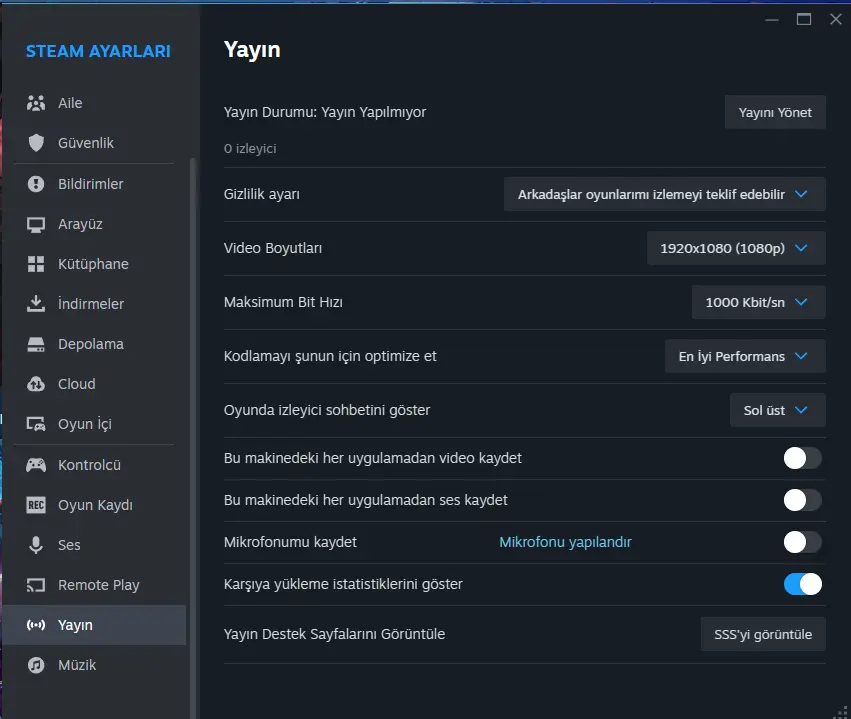The image size is (851, 719).
Task: Open Oyun Kaydı settings label
Action: pyautogui.click(x=95, y=505)
